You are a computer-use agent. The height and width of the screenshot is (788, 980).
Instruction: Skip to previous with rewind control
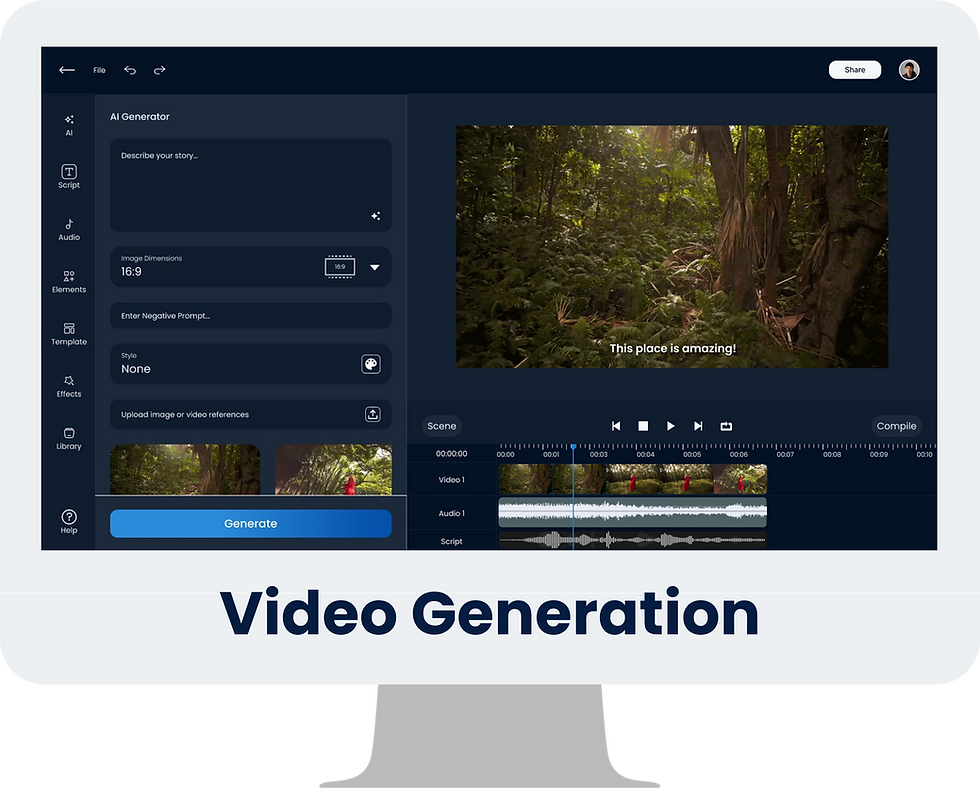(x=616, y=426)
